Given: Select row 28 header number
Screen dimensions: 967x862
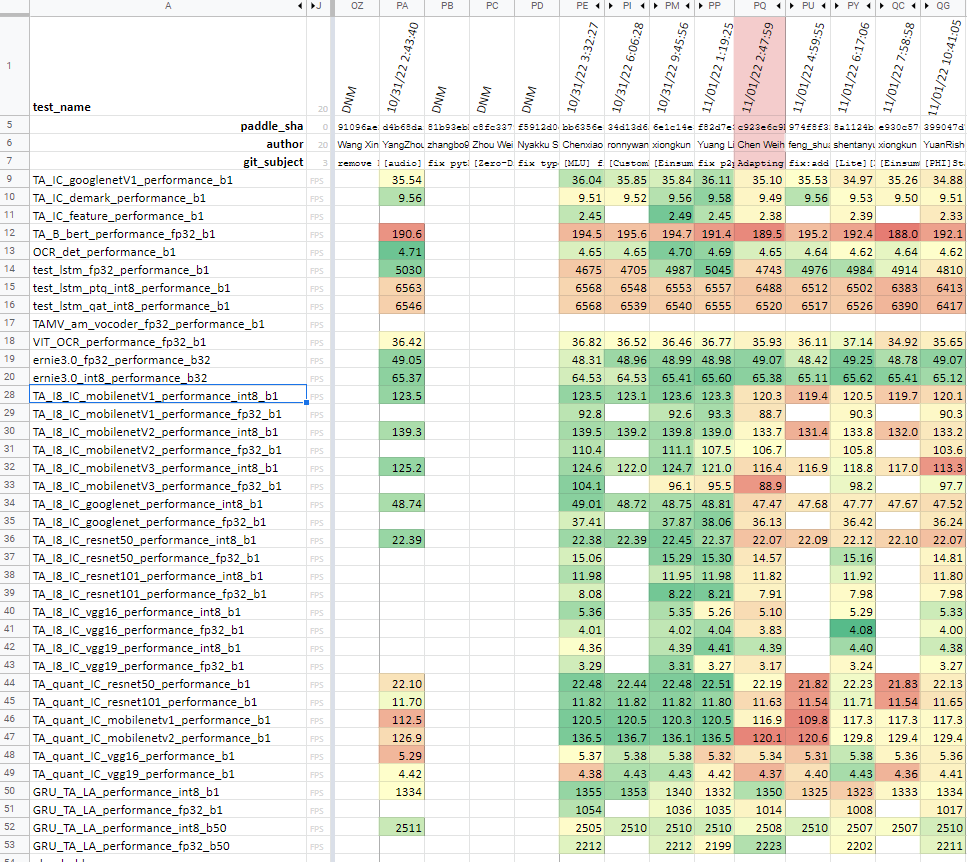Looking at the screenshot, I should [x=9, y=395].
